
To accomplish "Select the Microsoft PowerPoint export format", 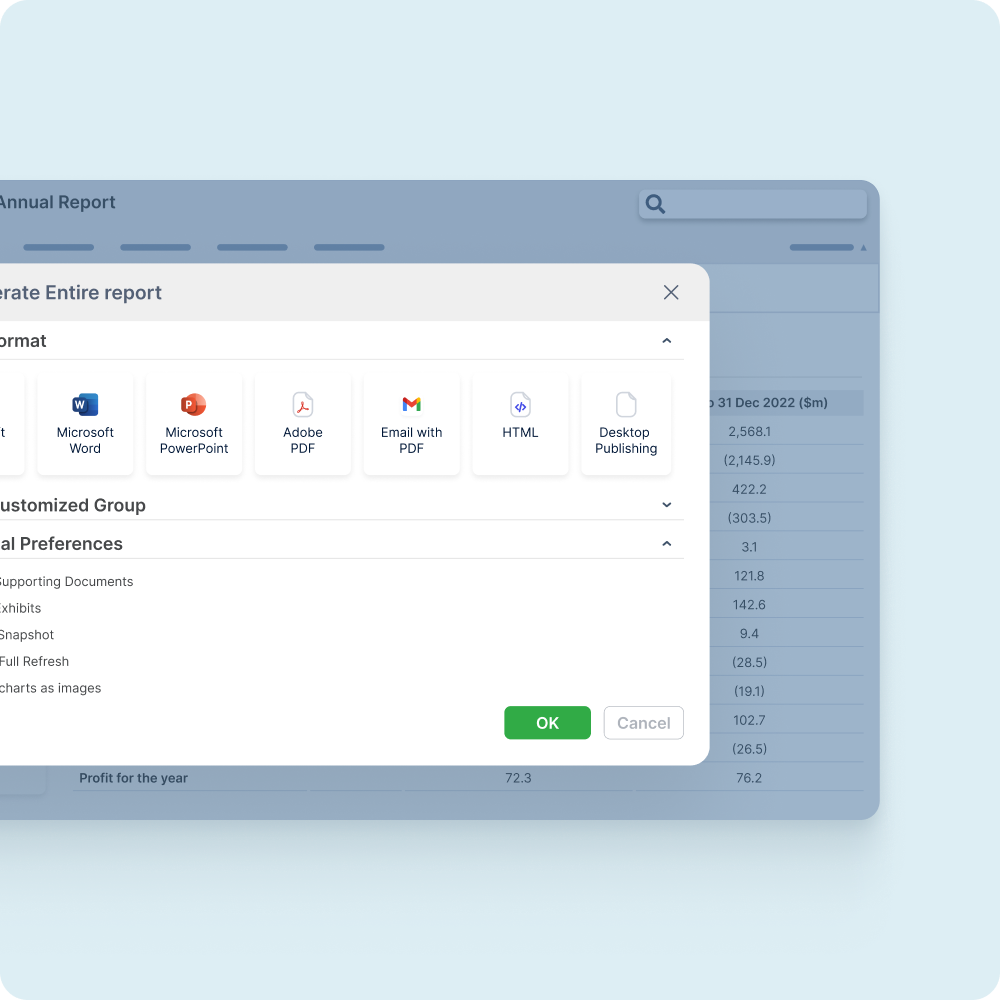I will 193,424.
